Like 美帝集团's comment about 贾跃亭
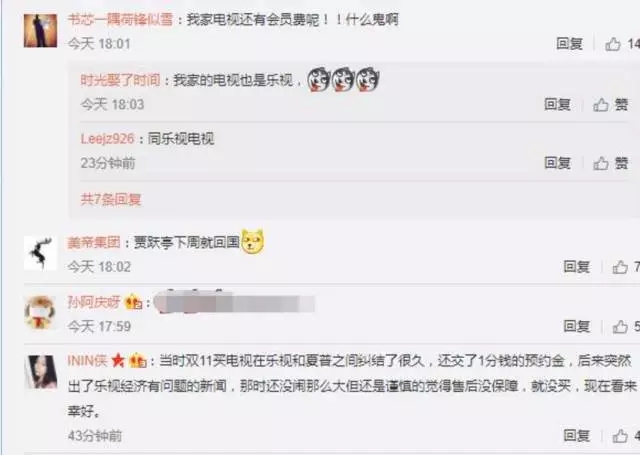Screen dimensions: 640x455 pos(626,267)
